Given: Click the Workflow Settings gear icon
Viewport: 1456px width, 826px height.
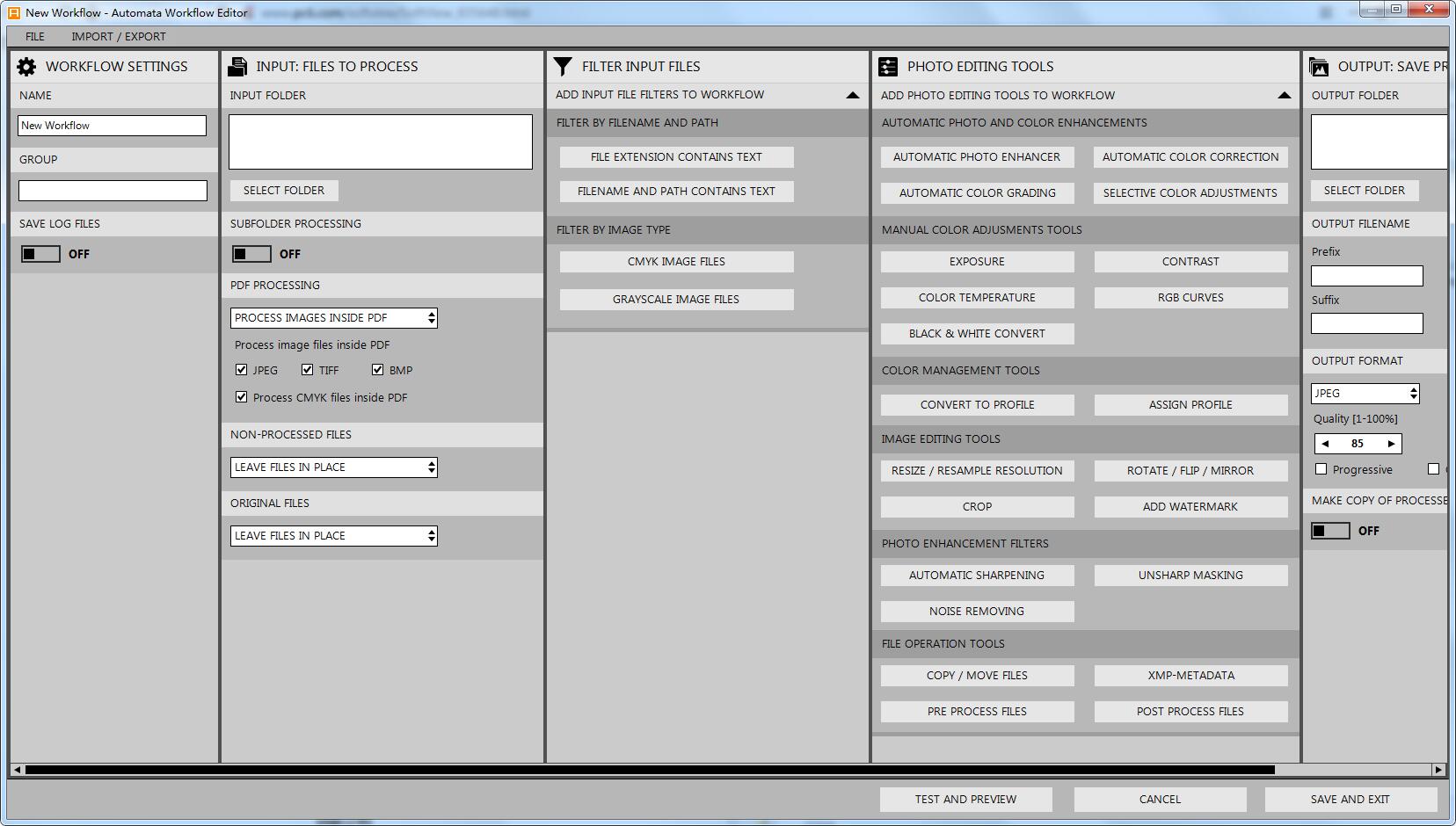Looking at the screenshot, I should [26, 67].
